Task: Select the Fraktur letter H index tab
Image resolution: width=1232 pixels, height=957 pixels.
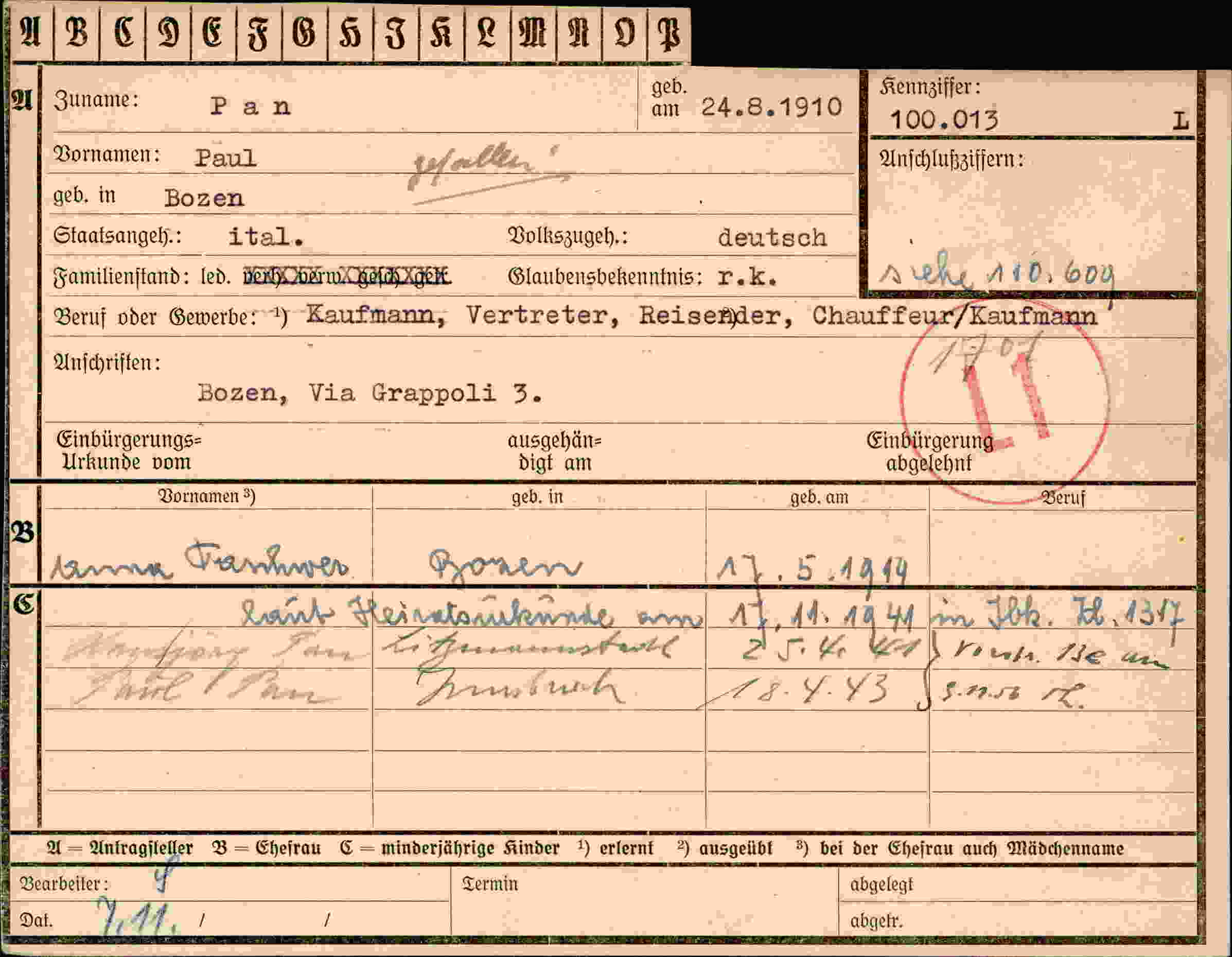Action: coord(351,33)
